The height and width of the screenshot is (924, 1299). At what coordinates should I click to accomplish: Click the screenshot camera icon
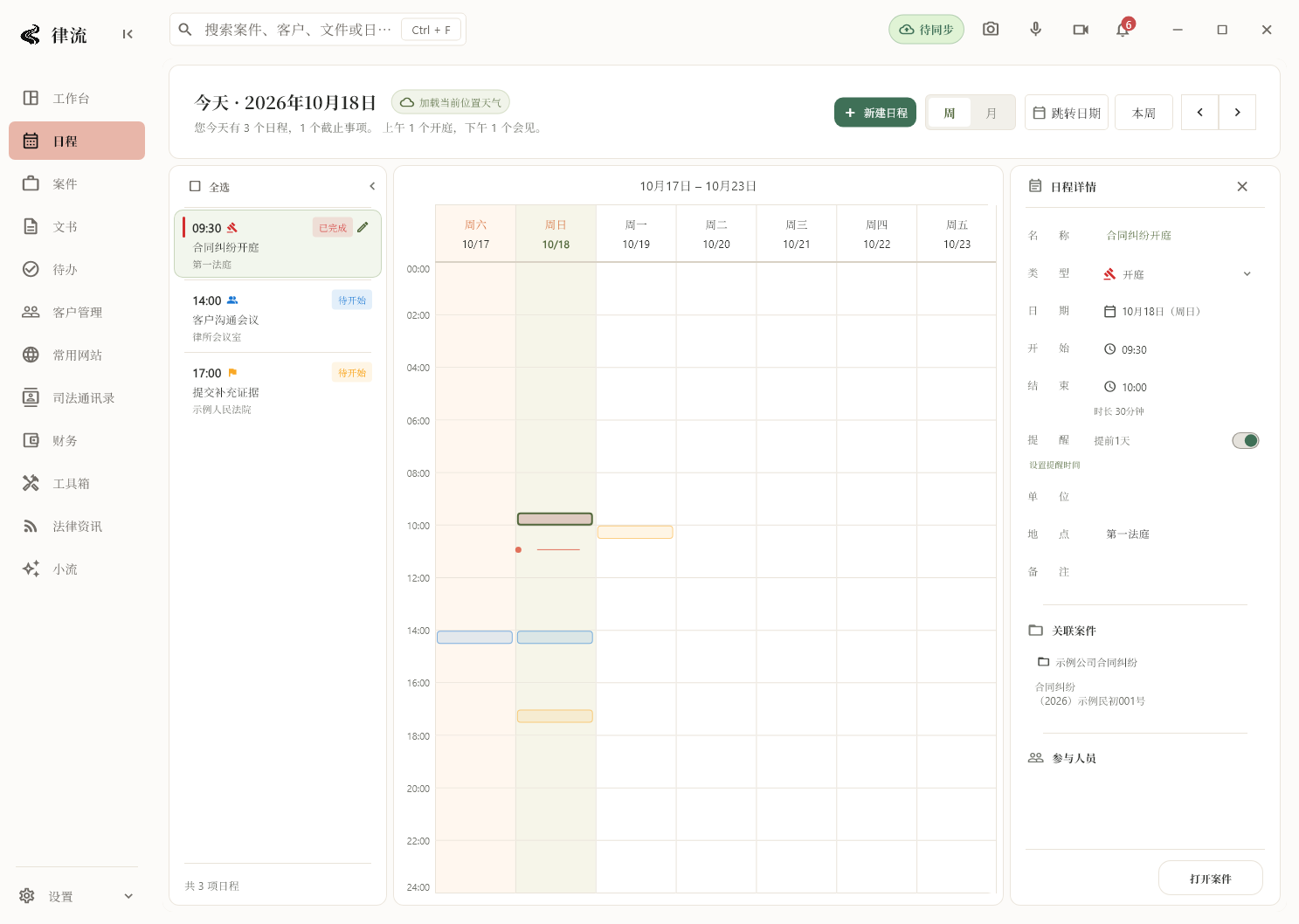[991, 30]
